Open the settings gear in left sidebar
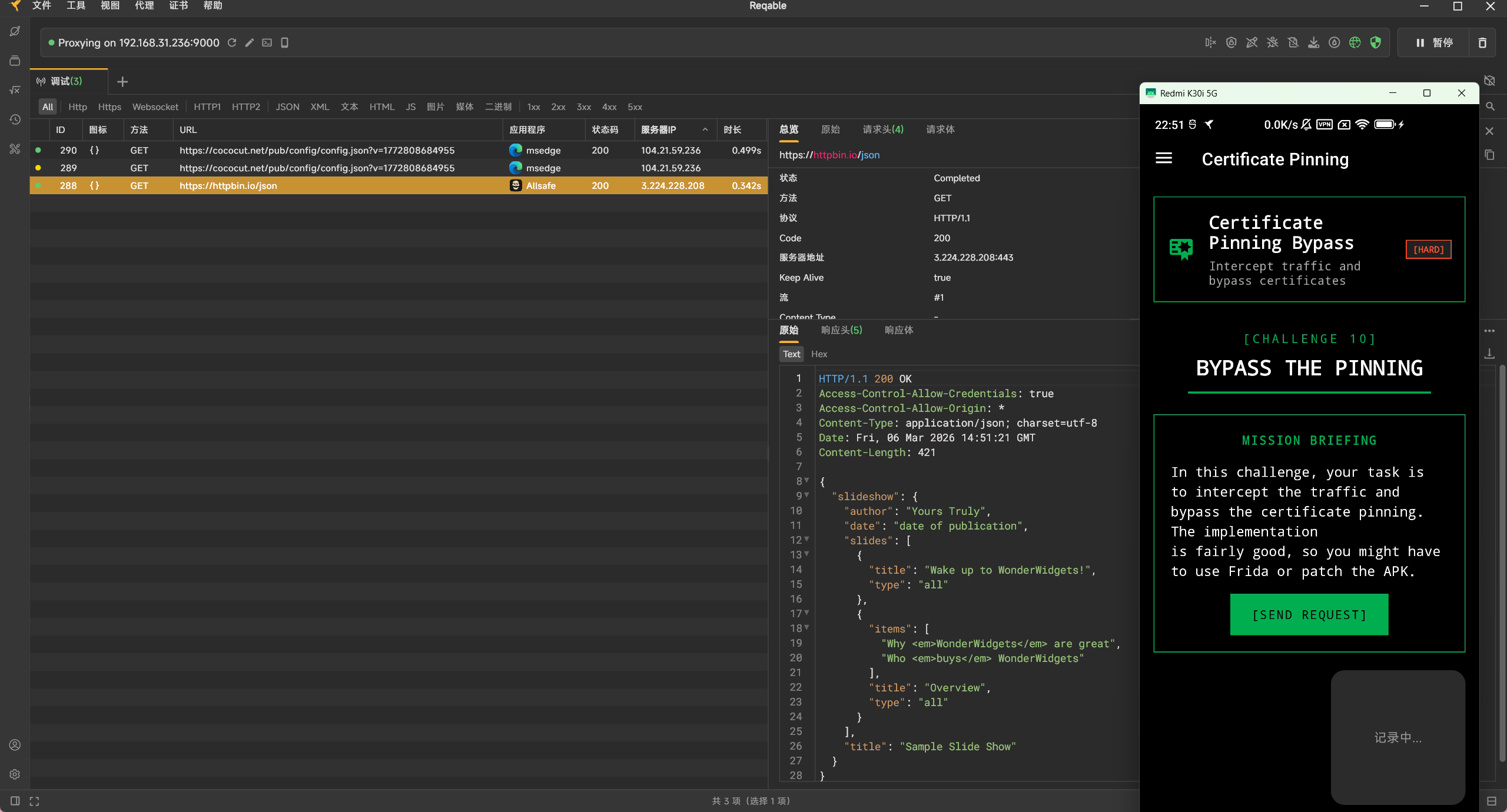Screen dimensions: 1507x812 point(15,774)
